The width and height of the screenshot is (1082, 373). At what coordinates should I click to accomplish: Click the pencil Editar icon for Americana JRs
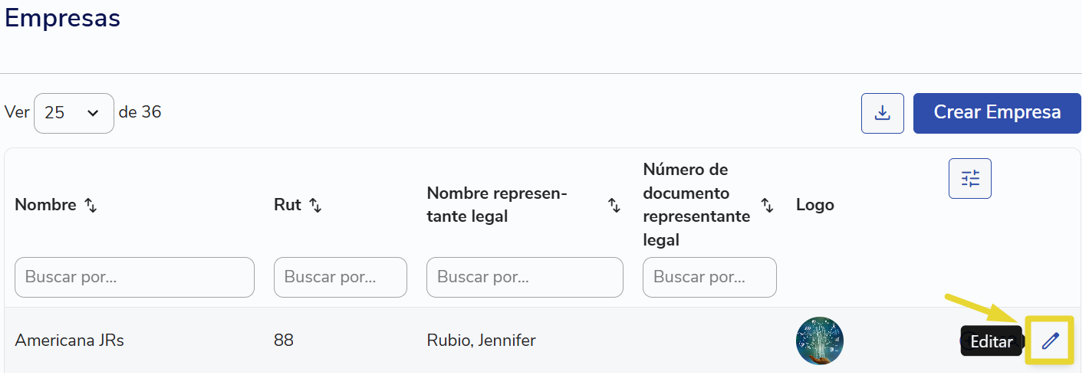pyautogui.click(x=1050, y=340)
